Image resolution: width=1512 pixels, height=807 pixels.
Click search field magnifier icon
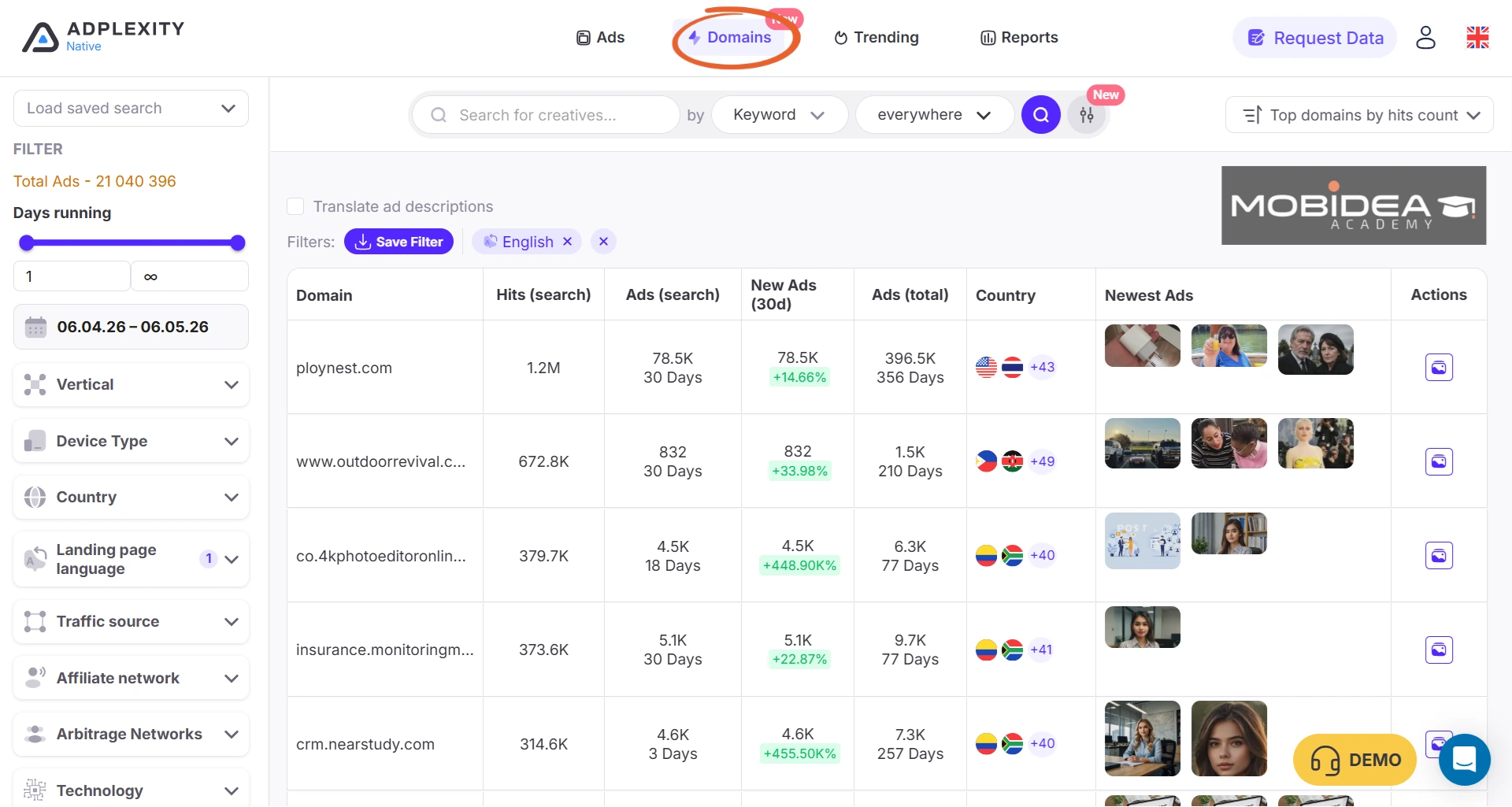click(439, 115)
